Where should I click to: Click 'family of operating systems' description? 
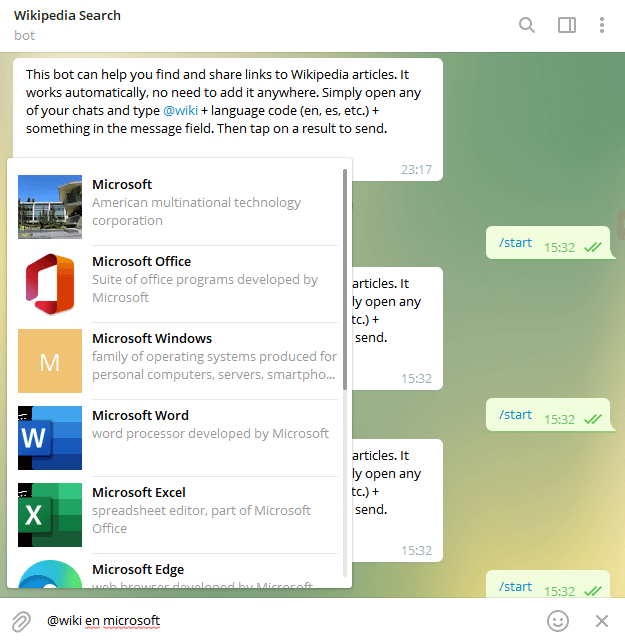click(214, 365)
